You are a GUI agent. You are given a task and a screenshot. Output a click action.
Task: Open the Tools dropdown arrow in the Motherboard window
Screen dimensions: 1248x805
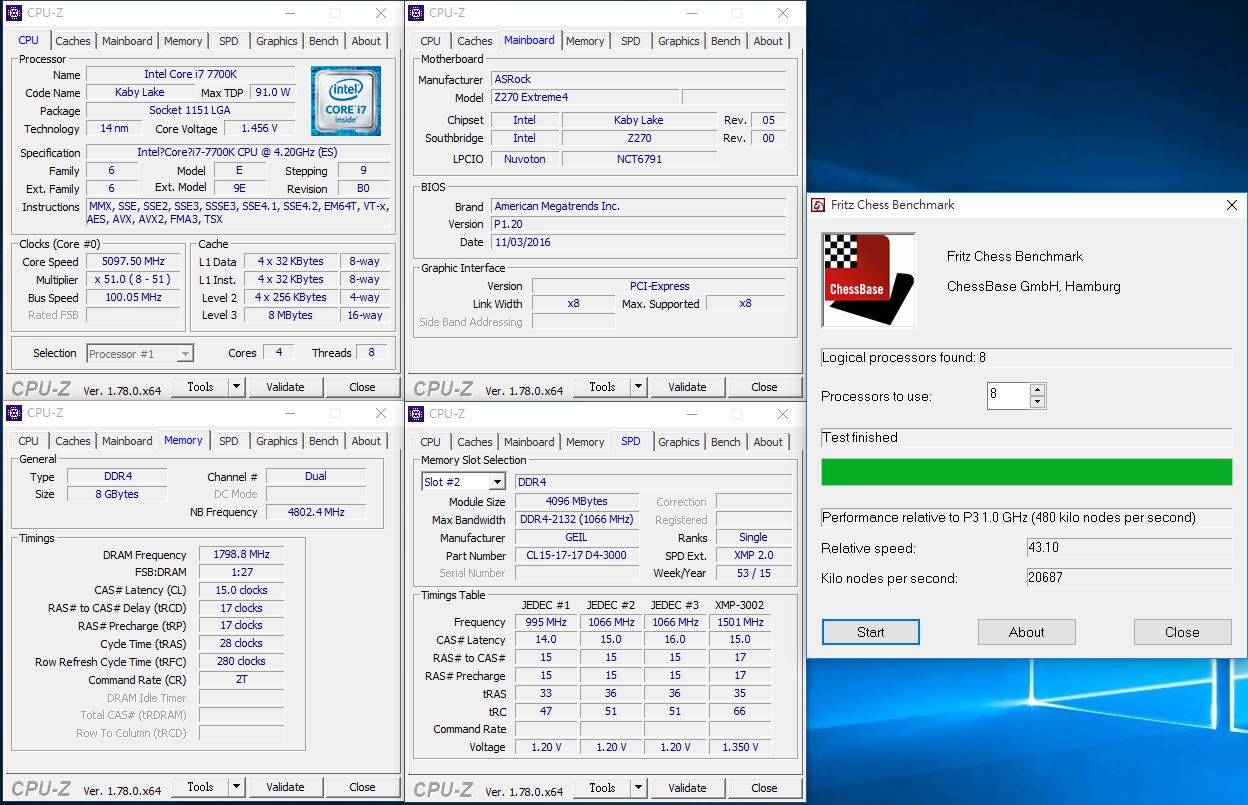click(638, 387)
